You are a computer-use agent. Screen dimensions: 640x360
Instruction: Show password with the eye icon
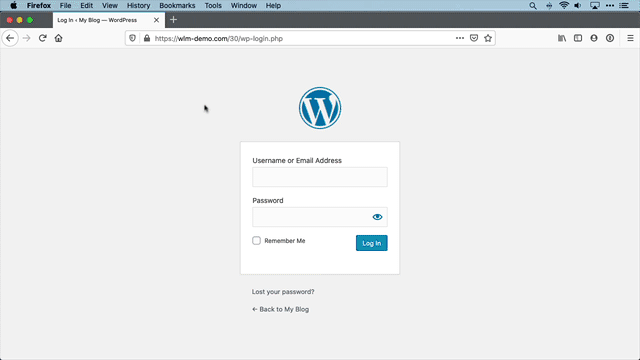[377, 217]
